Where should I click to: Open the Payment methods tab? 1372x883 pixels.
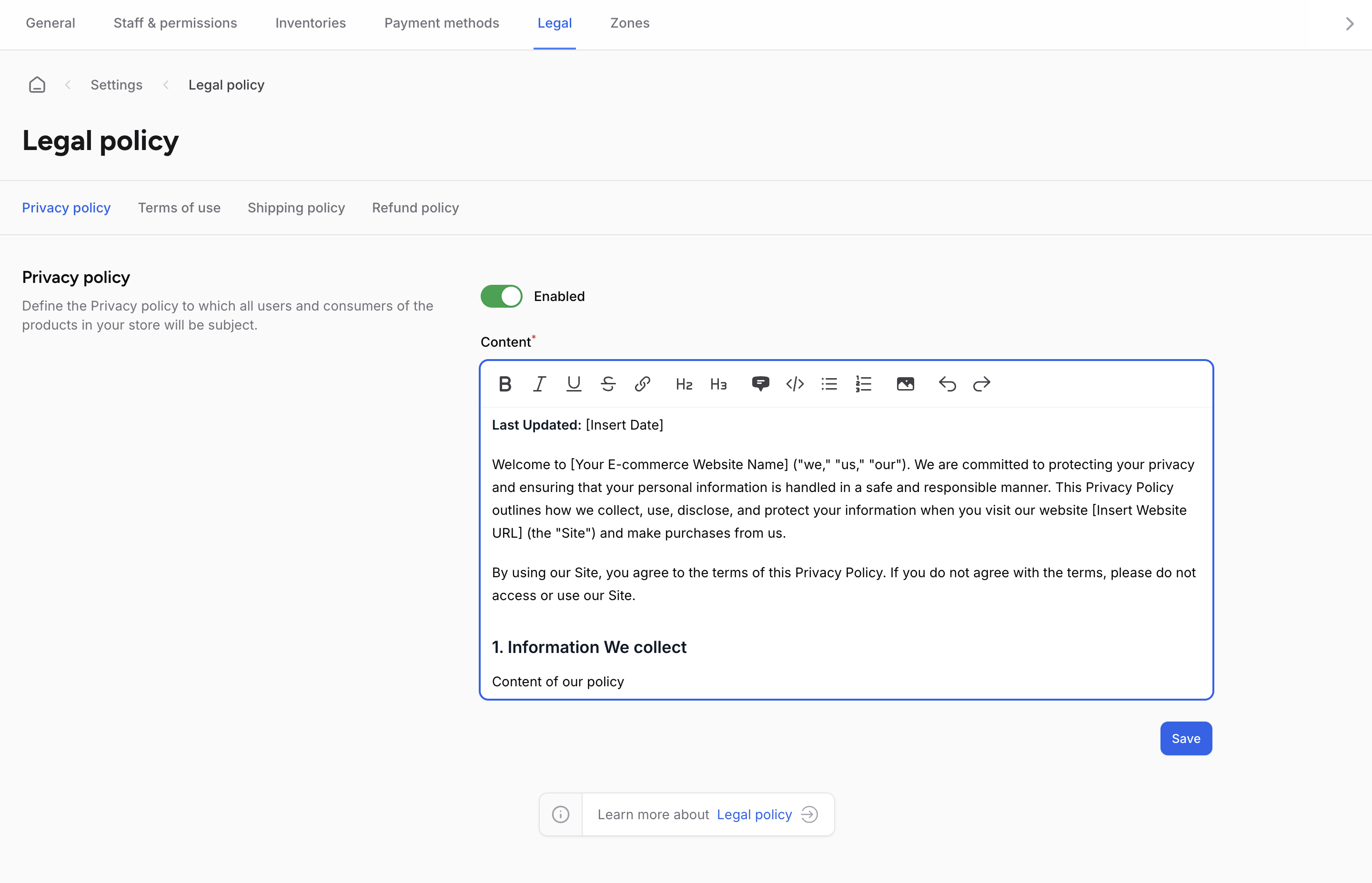[x=442, y=23]
